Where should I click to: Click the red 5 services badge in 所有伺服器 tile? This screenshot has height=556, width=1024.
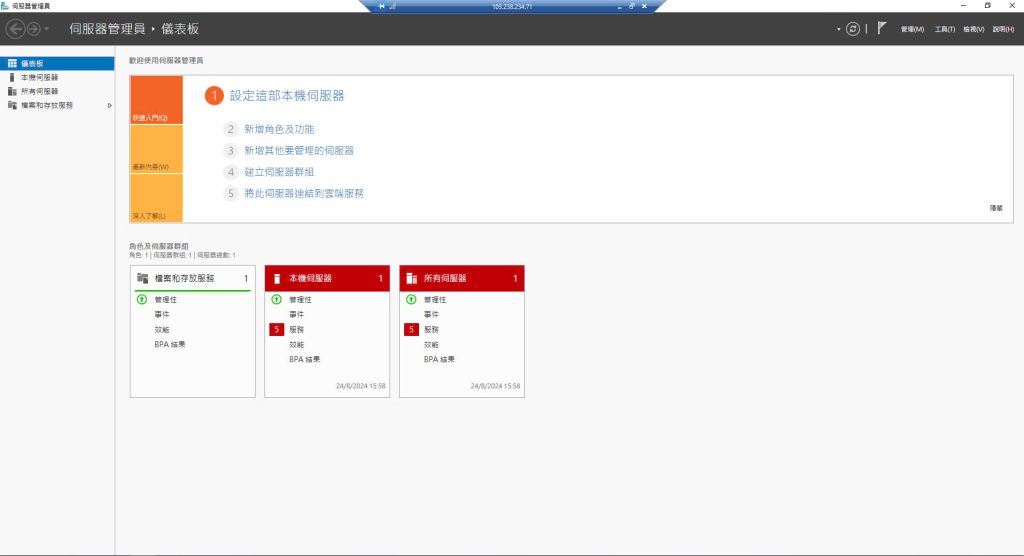coord(411,329)
